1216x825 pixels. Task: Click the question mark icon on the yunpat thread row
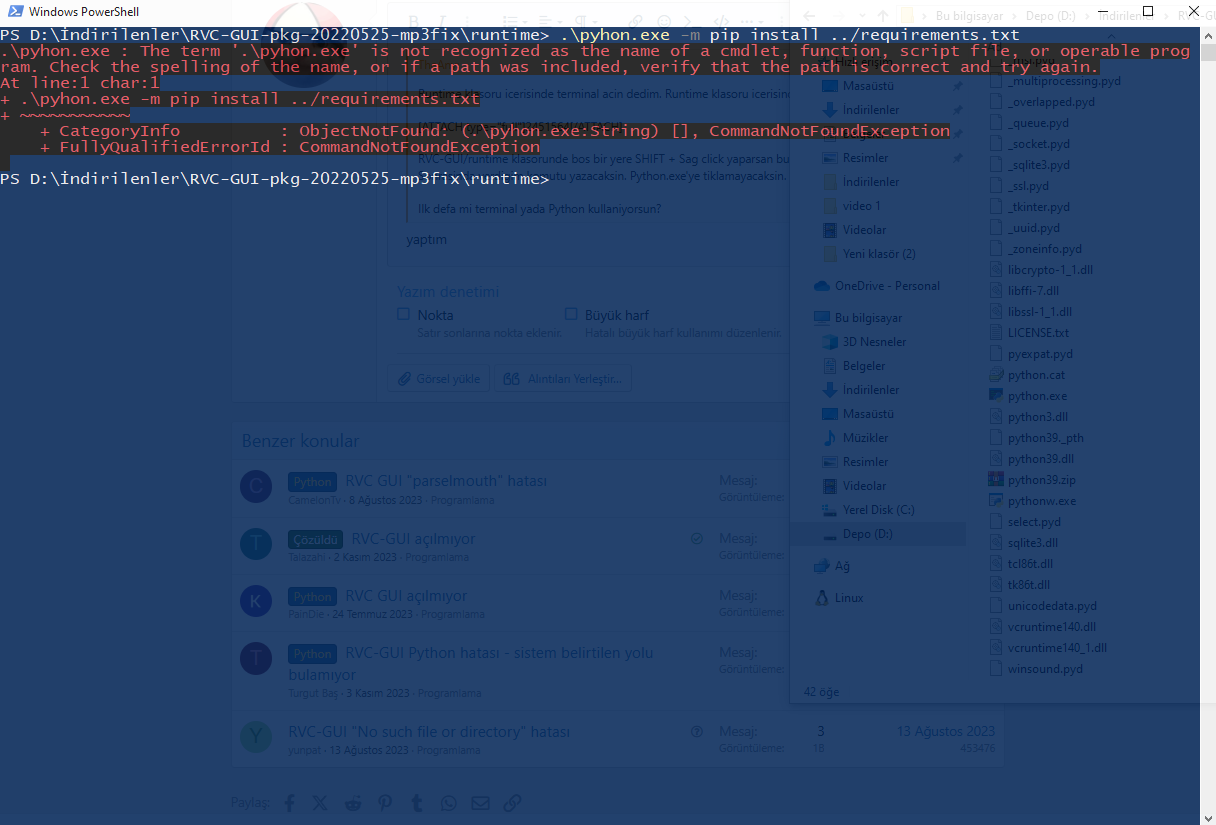(697, 732)
